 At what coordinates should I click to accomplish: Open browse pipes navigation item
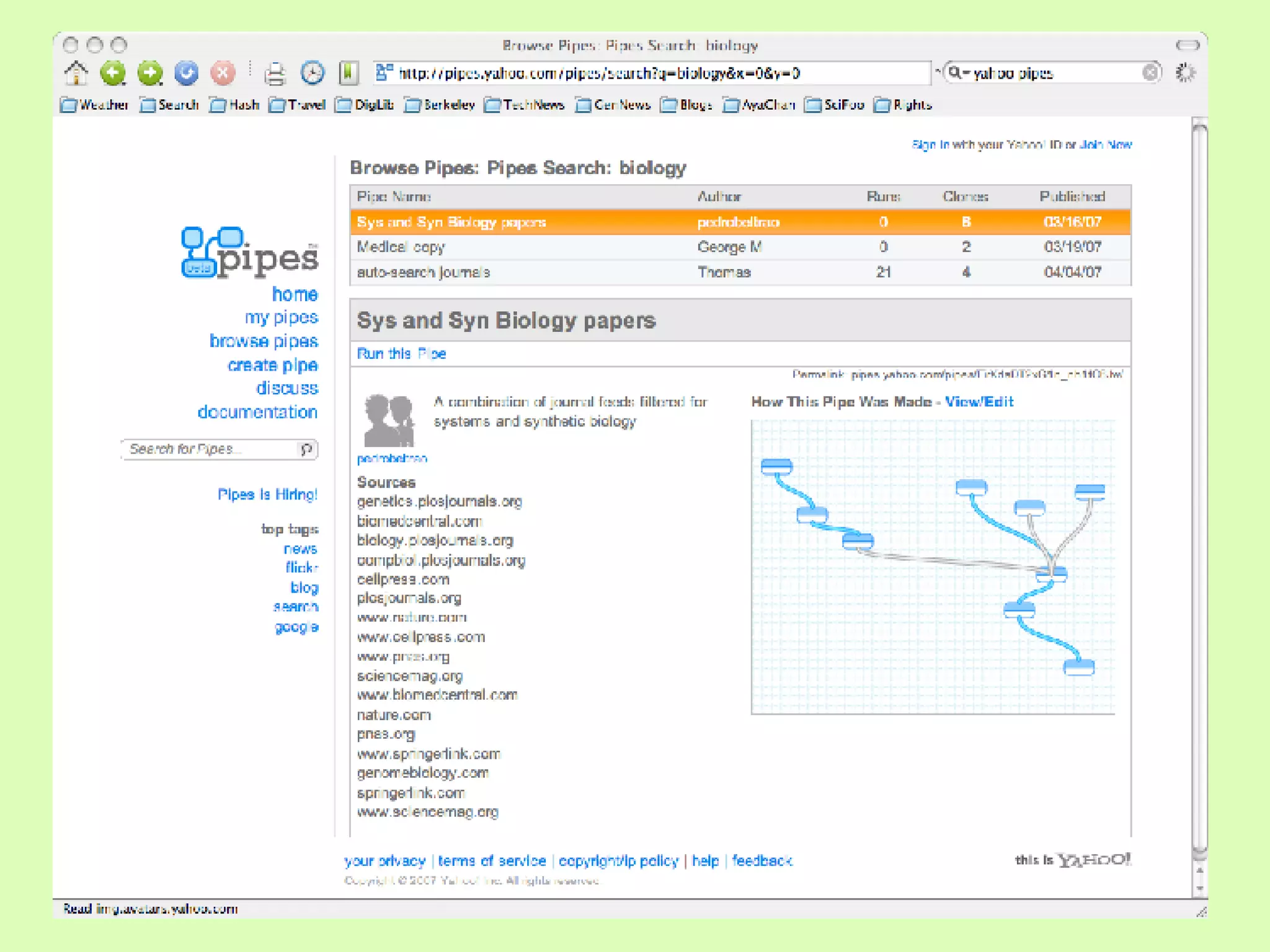tap(264, 341)
